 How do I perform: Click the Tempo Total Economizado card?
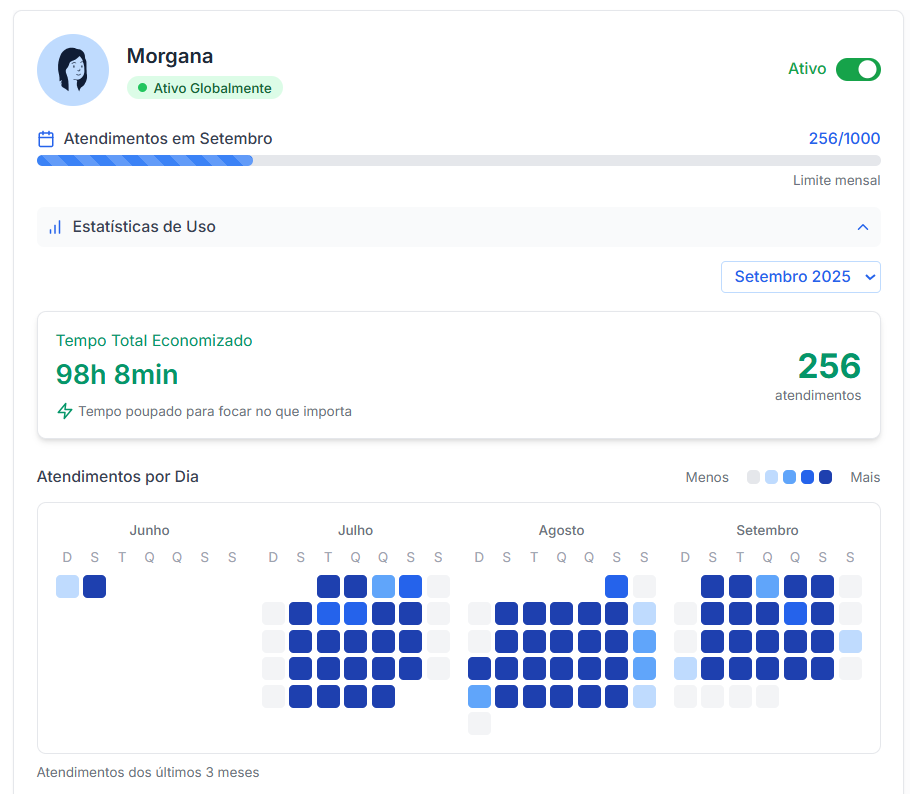[x=458, y=375]
